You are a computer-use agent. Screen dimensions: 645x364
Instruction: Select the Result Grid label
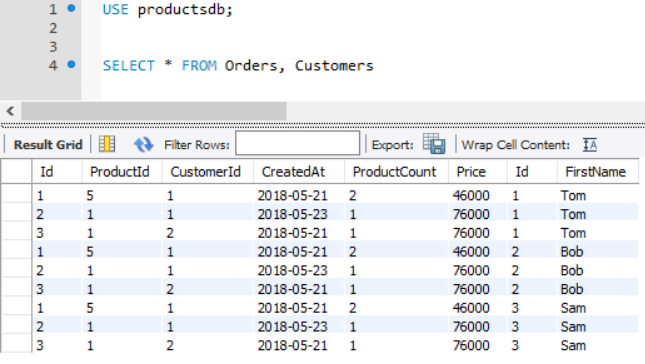[x=48, y=145]
